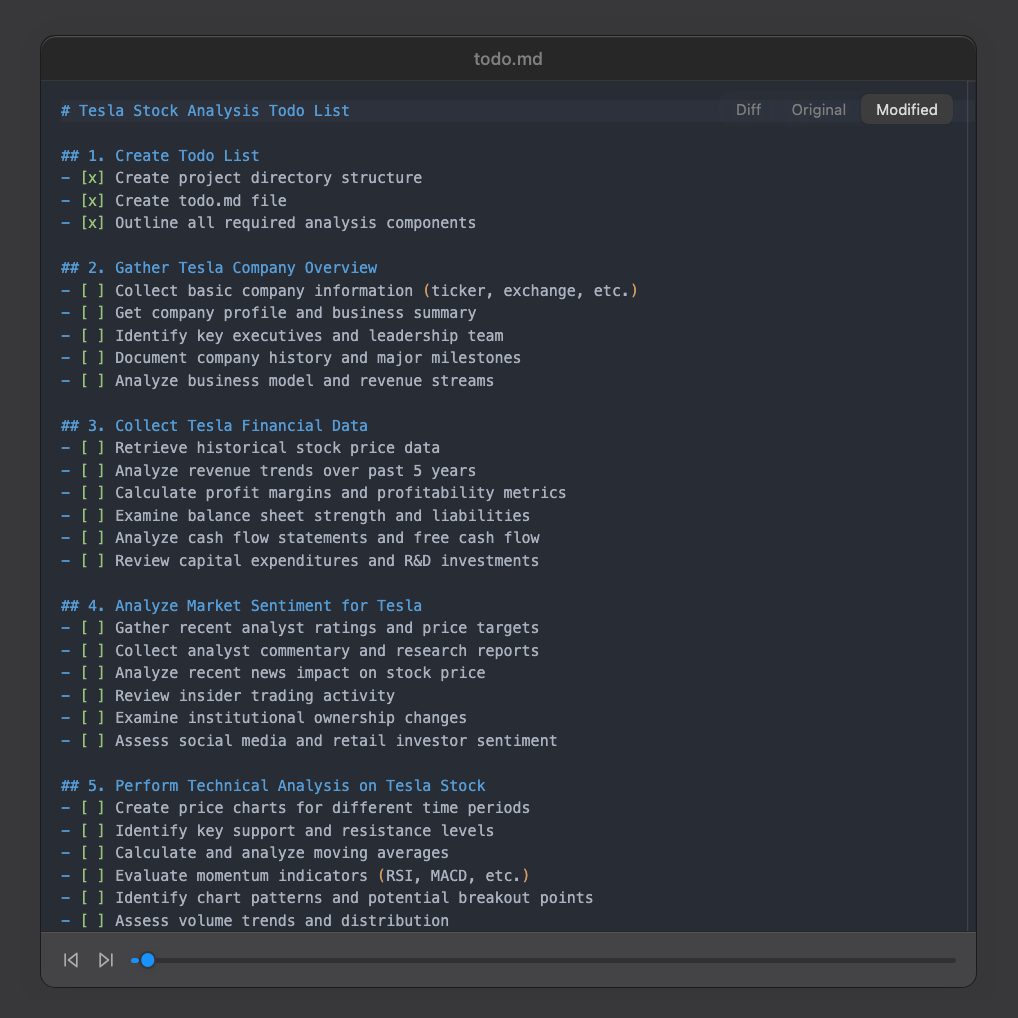Click empty box for 'Collect basic company information'
This screenshot has width=1018, height=1018.
click(92, 291)
